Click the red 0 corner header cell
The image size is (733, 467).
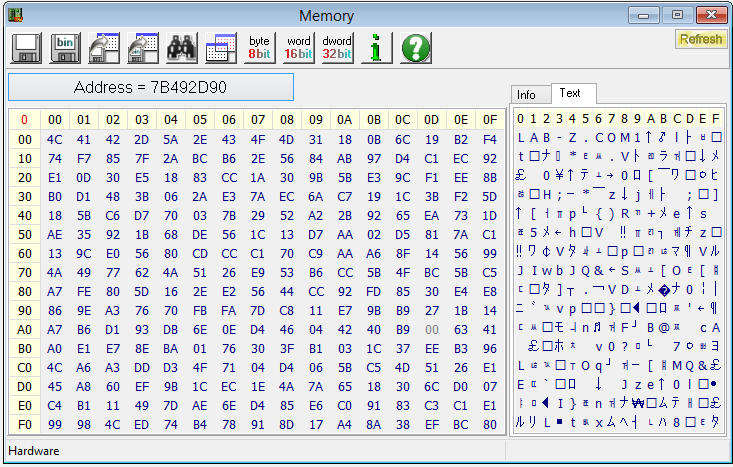pos(24,120)
